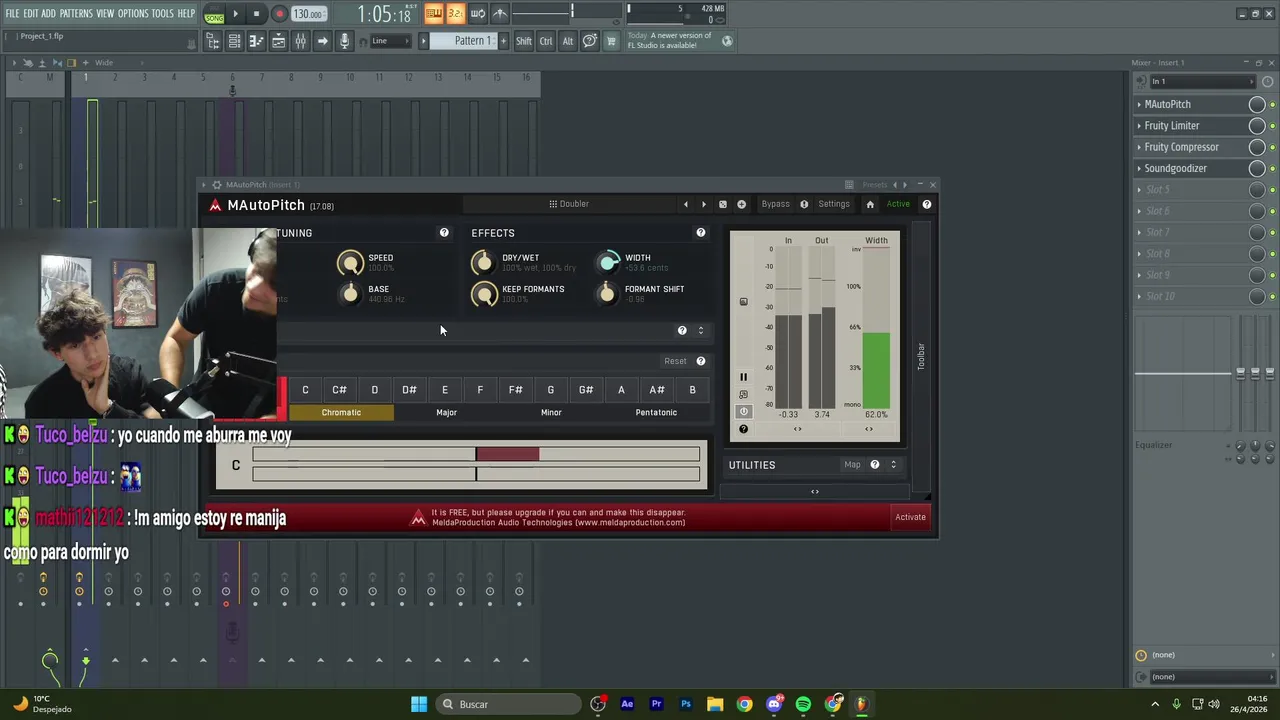Image resolution: width=1280 pixels, height=720 pixels.
Task: Open Spotify from the taskbar
Action: [803, 704]
